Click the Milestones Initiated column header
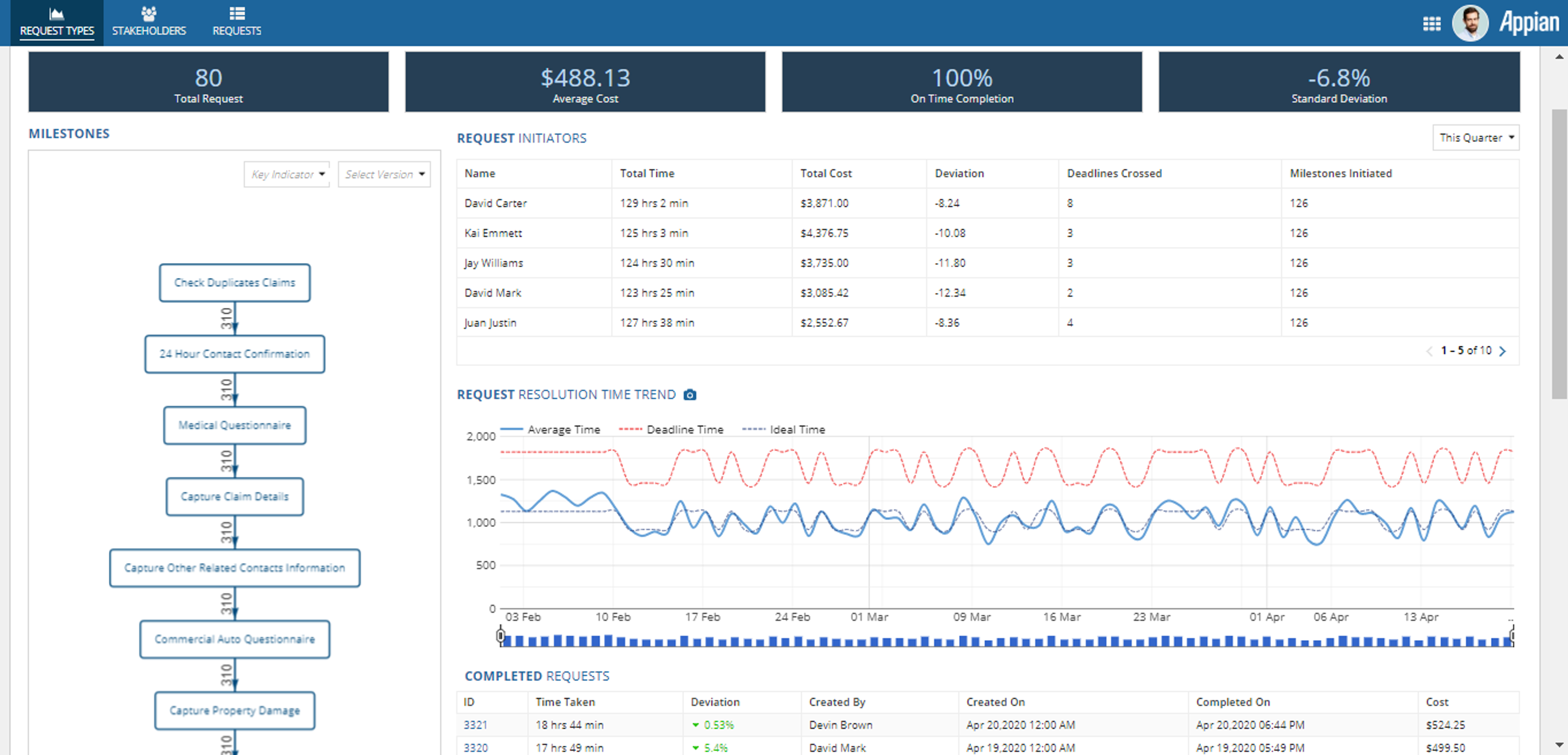The image size is (1568, 755). pyautogui.click(x=1340, y=174)
